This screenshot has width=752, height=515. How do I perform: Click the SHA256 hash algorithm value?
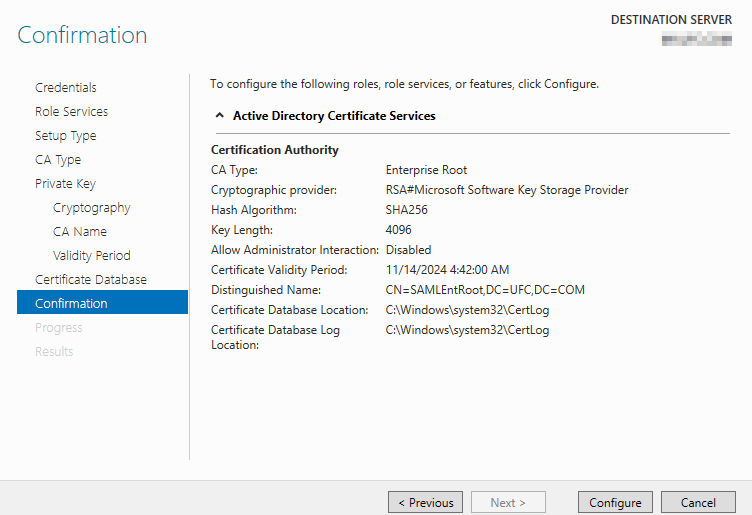[x=406, y=210]
